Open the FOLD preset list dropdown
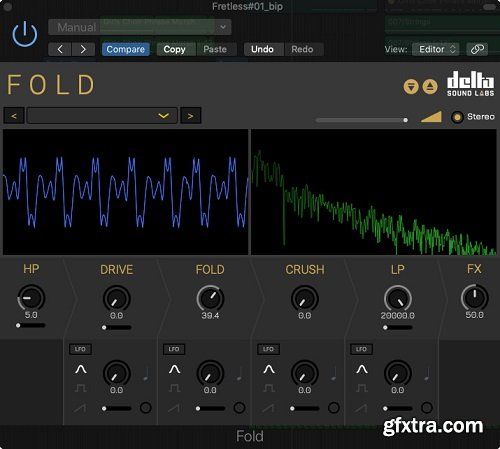This screenshot has height=449, width=500. point(102,116)
